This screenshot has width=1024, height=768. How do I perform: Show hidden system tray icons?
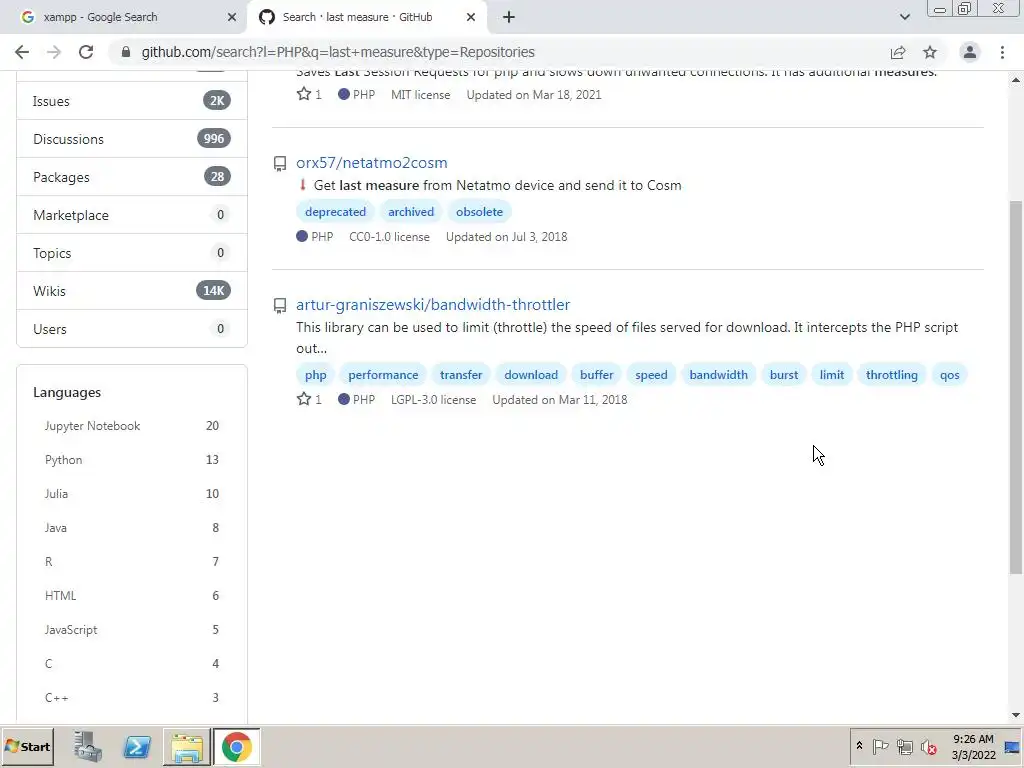click(x=859, y=746)
